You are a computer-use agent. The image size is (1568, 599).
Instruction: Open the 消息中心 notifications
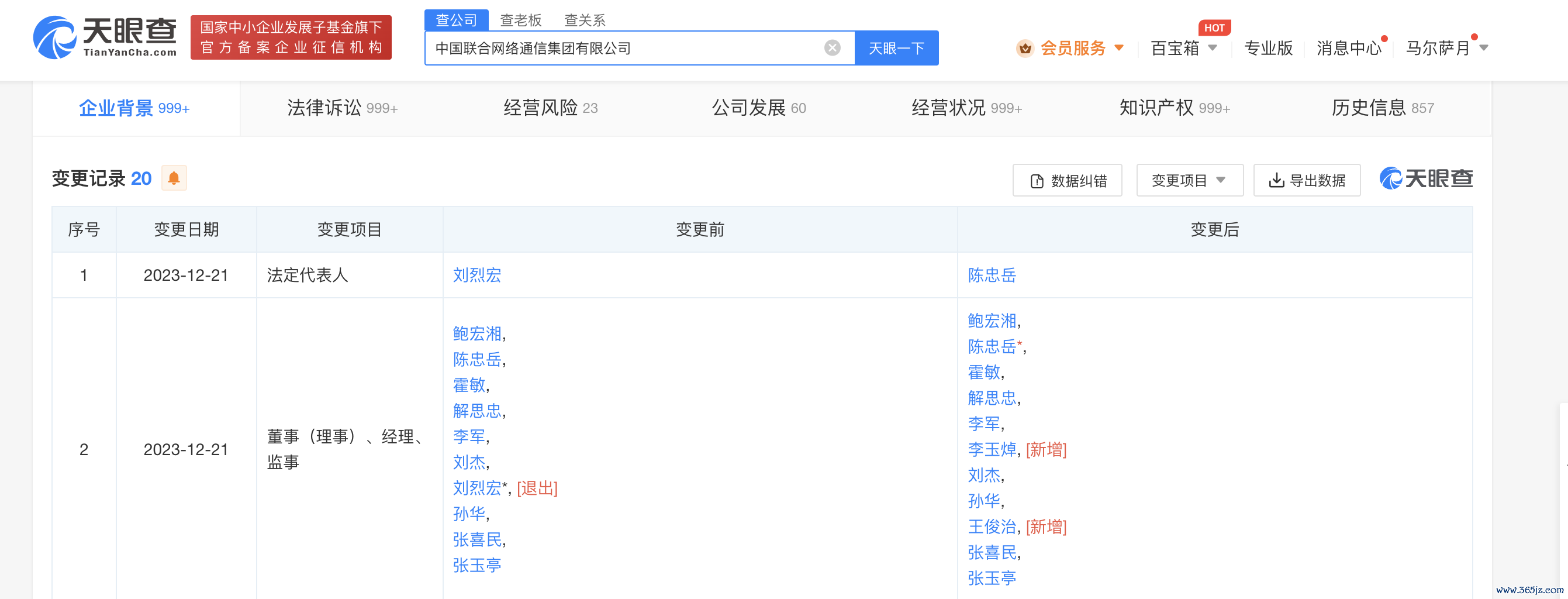pyautogui.click(x=1348, y=48)
